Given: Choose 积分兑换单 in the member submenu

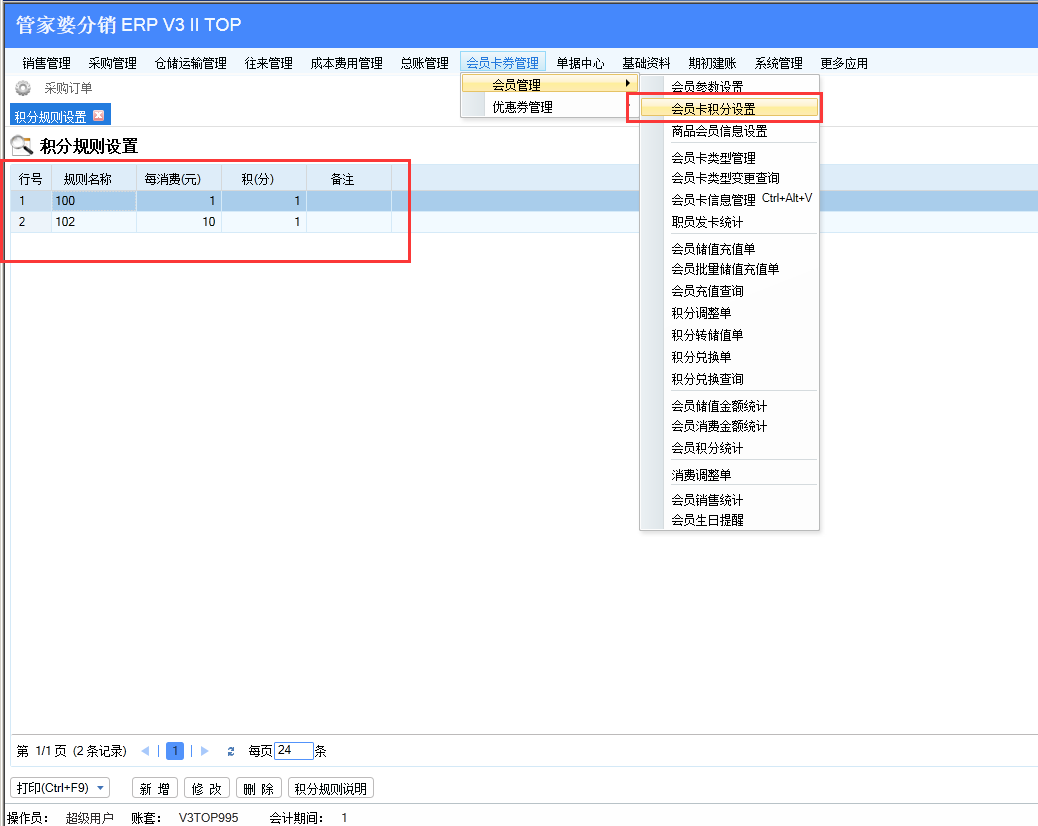Looking at the screenshot, I should coord(701,357).
